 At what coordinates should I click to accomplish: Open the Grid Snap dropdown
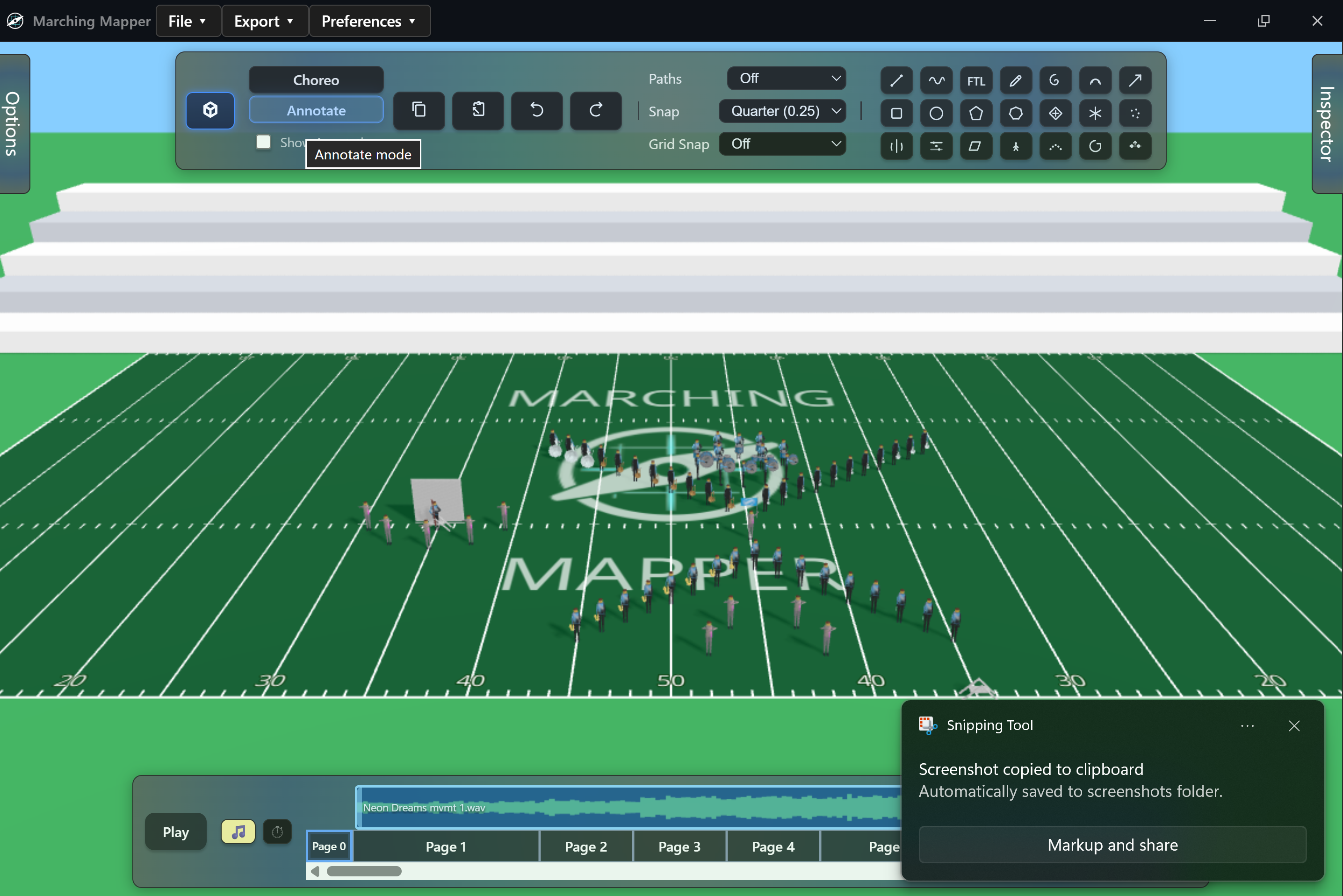[x=782, y=144]
